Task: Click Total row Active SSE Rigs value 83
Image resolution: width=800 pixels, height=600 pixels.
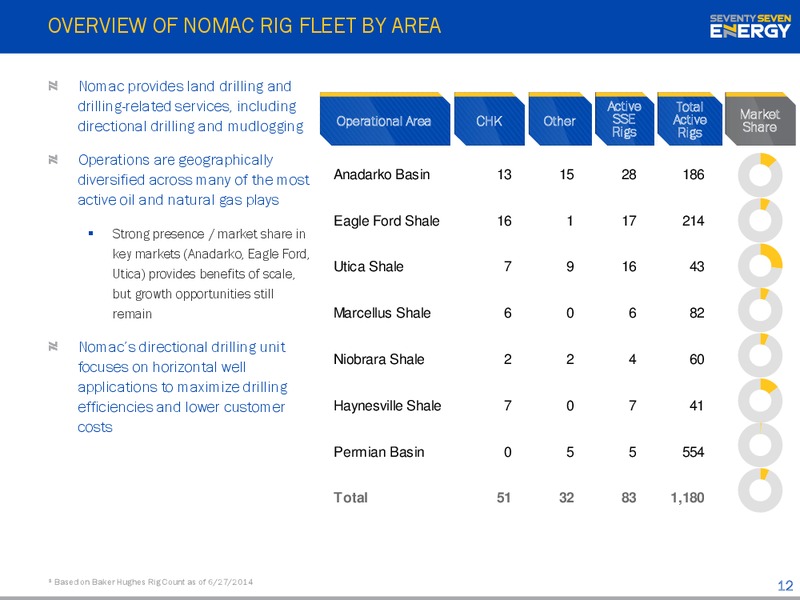Action: pyautogui.click(x=629, y=498)
